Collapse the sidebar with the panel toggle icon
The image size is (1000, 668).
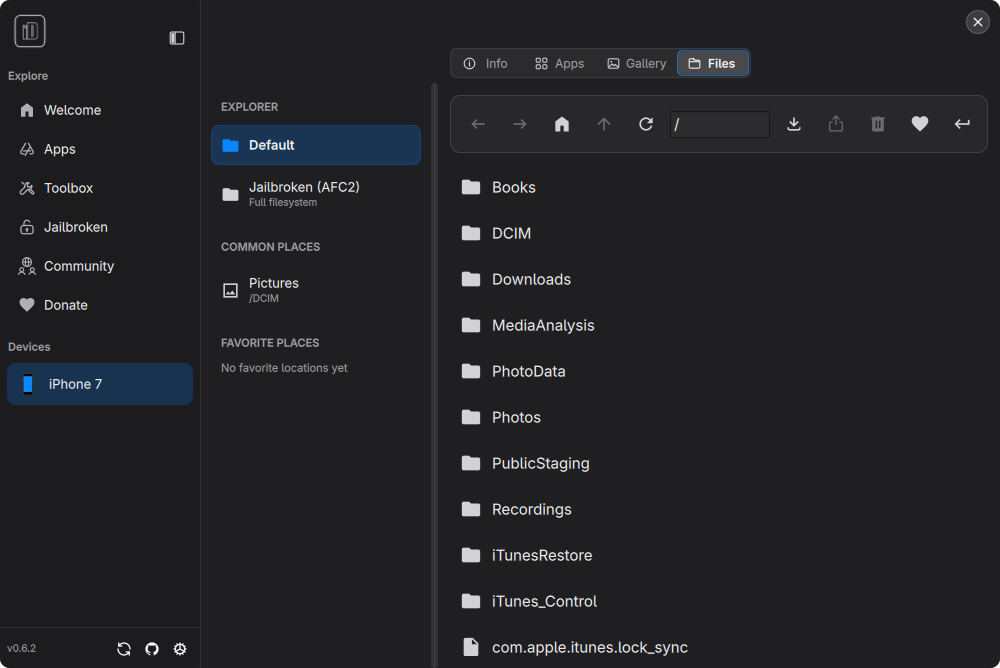(x=177, y=38)
